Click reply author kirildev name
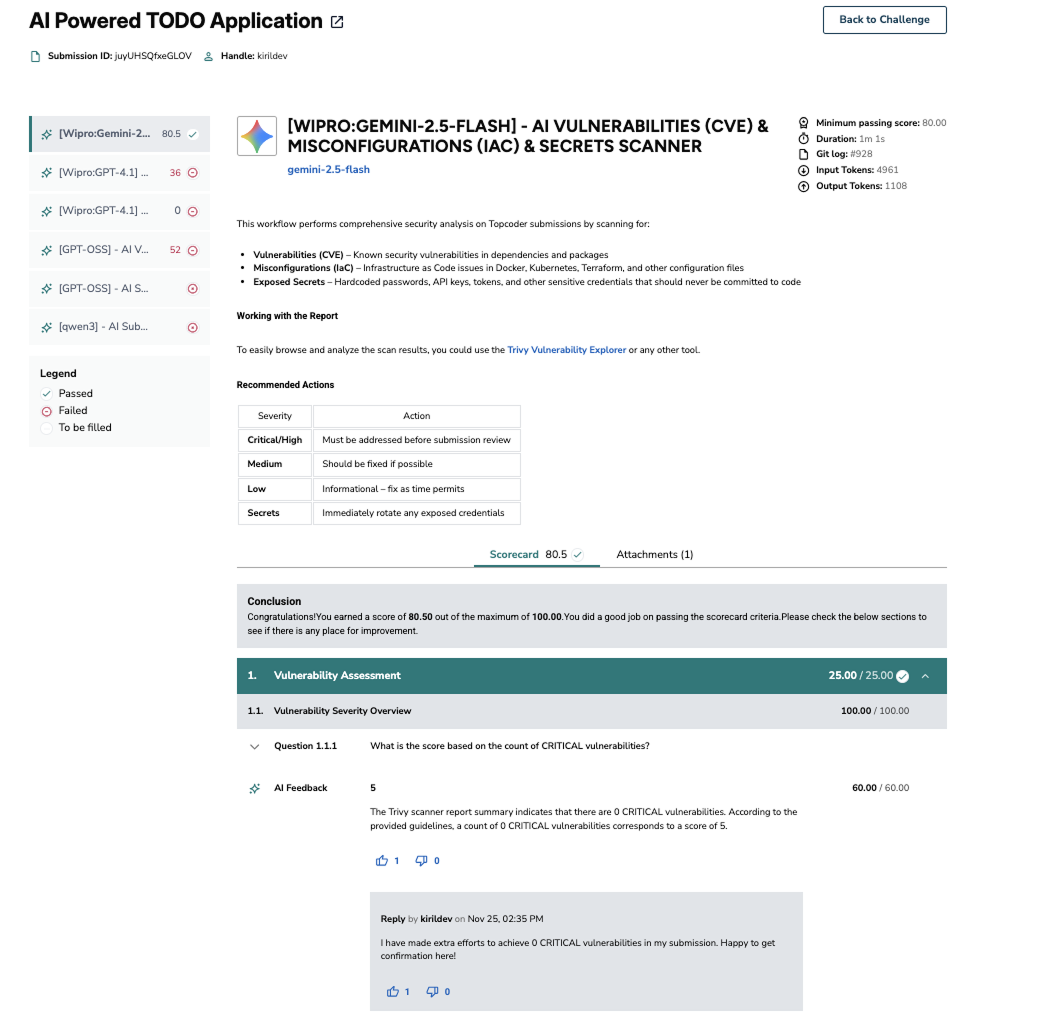1042x1024 pixels. tap(436, 919)
